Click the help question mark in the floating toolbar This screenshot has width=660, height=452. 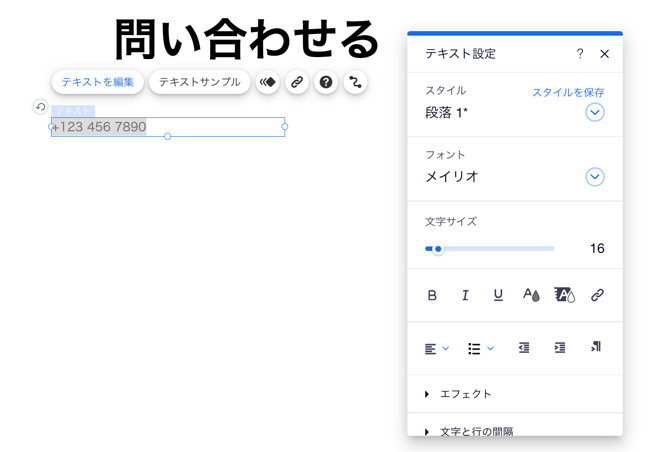(326, 82)
